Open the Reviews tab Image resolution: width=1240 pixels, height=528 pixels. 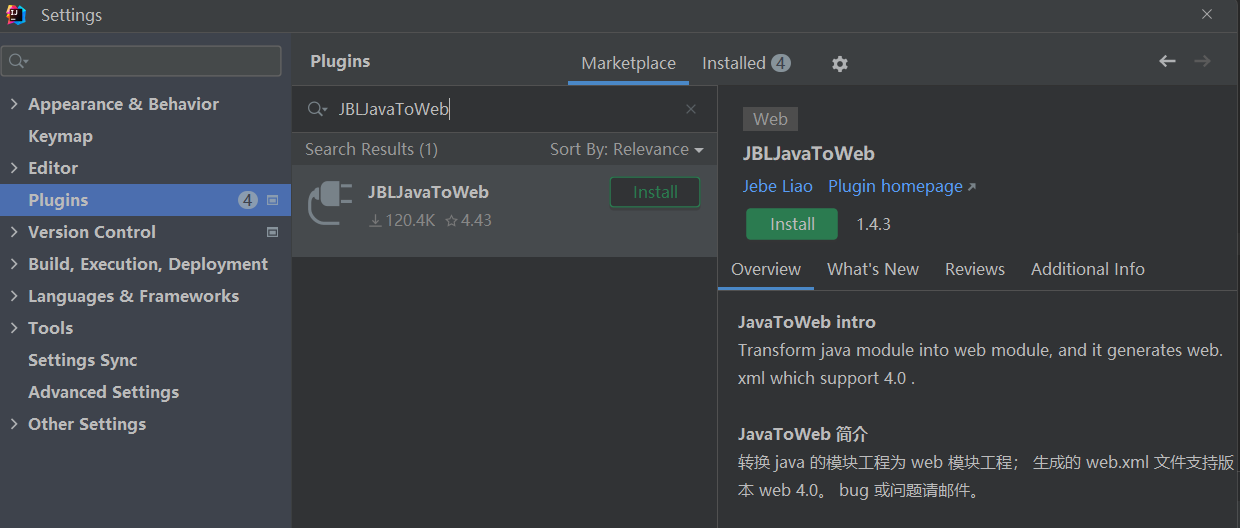click(975, 269)
